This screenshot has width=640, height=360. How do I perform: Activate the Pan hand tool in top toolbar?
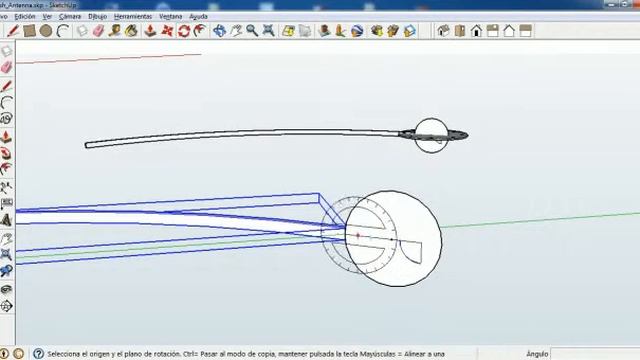pyautogui.click(x=236, y=31)
